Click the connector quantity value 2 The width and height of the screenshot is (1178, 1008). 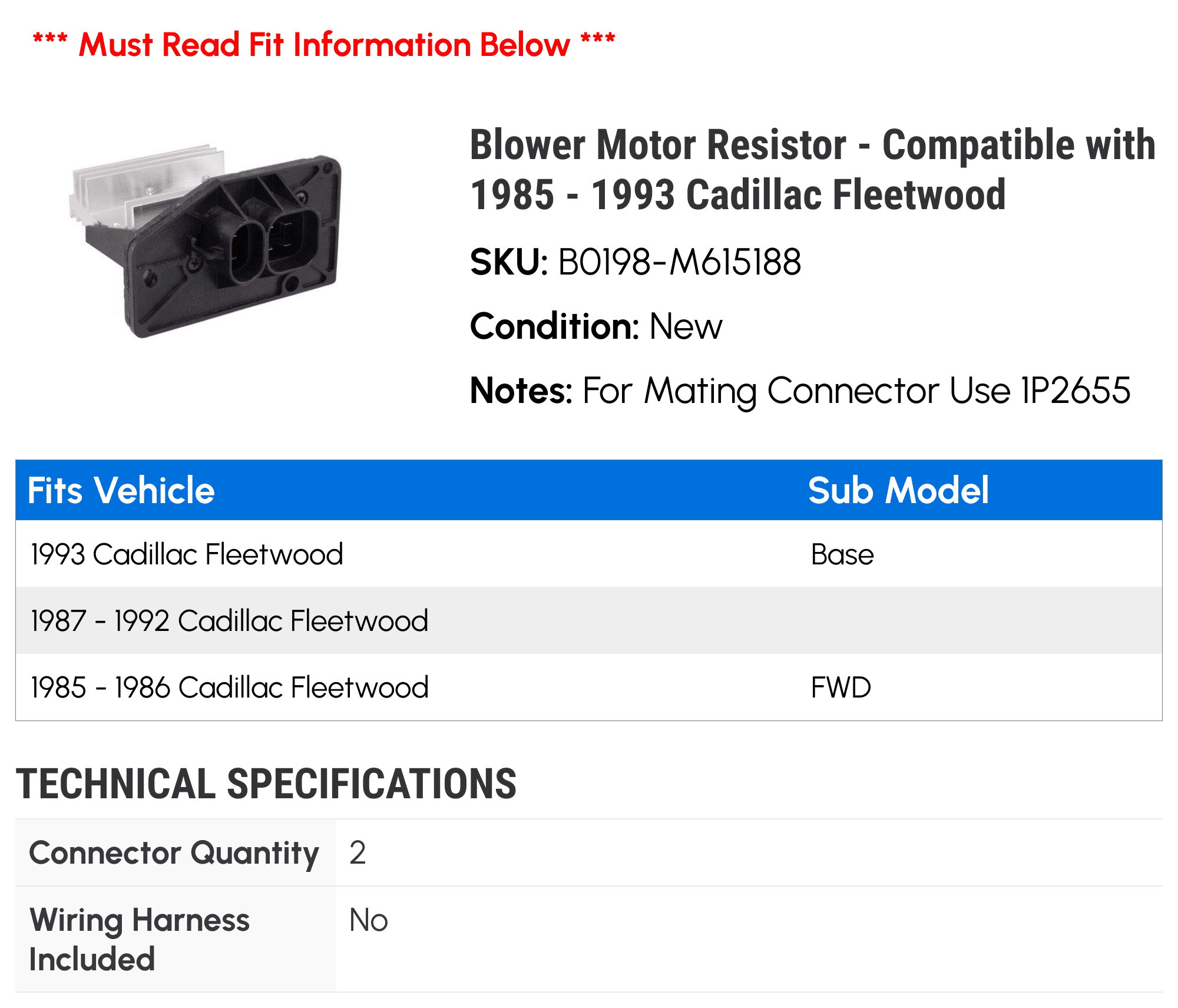358,852
